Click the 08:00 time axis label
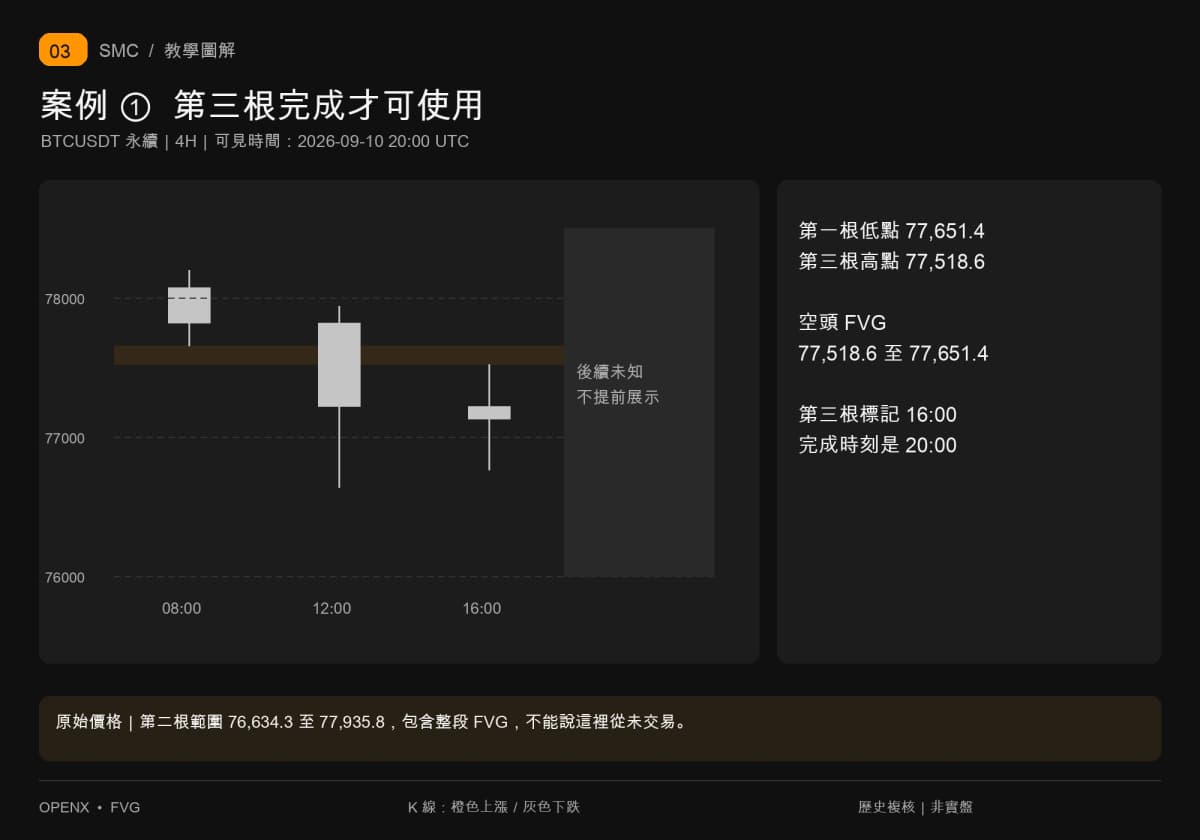Viewport: 1200px width, 840px height. (x=182, y=608)
